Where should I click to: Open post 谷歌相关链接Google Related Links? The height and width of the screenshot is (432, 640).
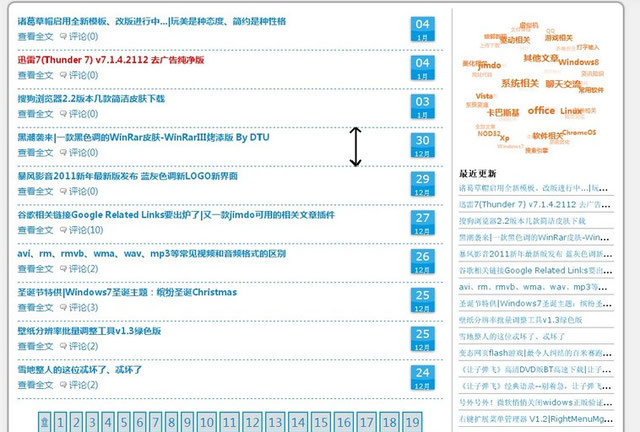click(x=176, y=215)
